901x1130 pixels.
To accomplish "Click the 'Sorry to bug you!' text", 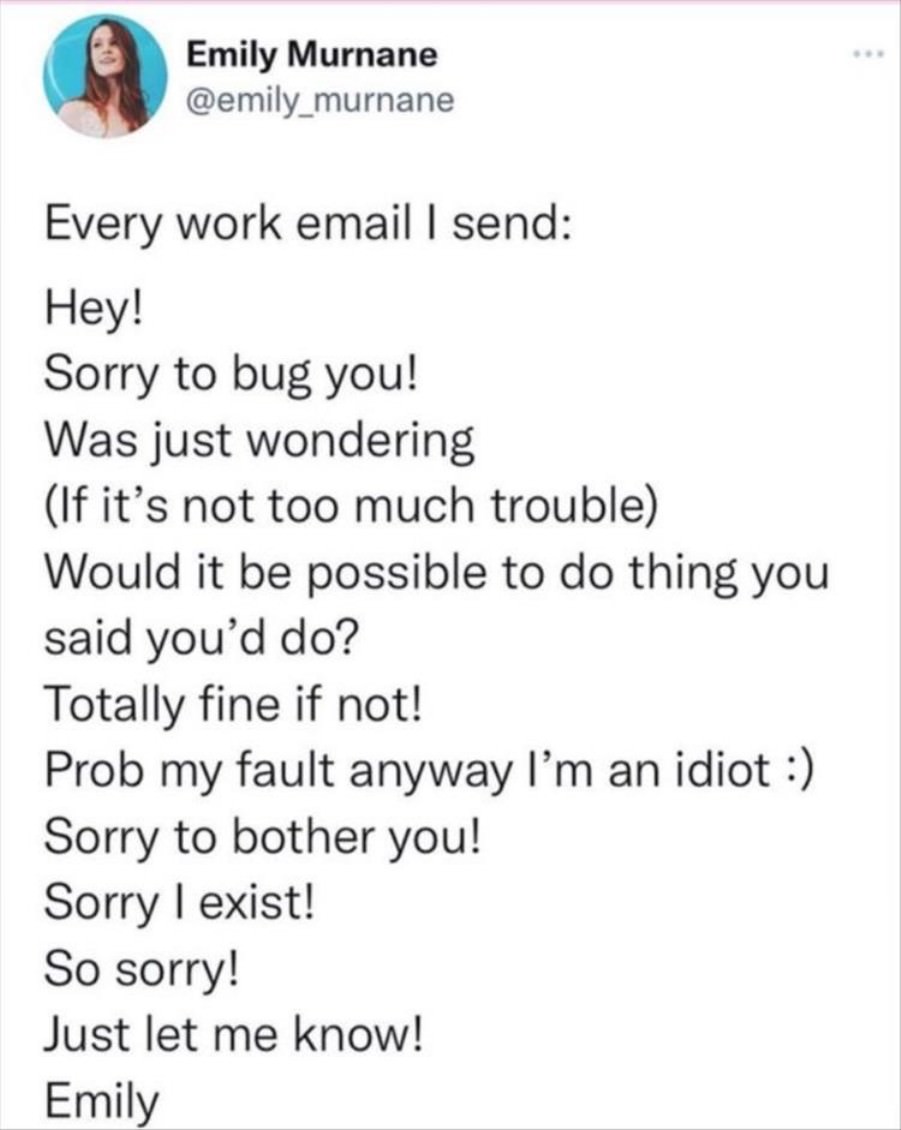I will coord(231,376).
